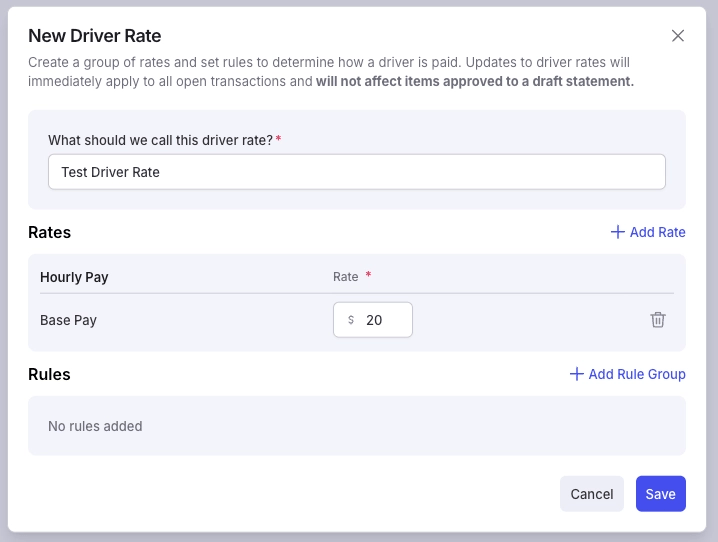
Task: Cancel creating the driver rate
Action: point(592,493)
